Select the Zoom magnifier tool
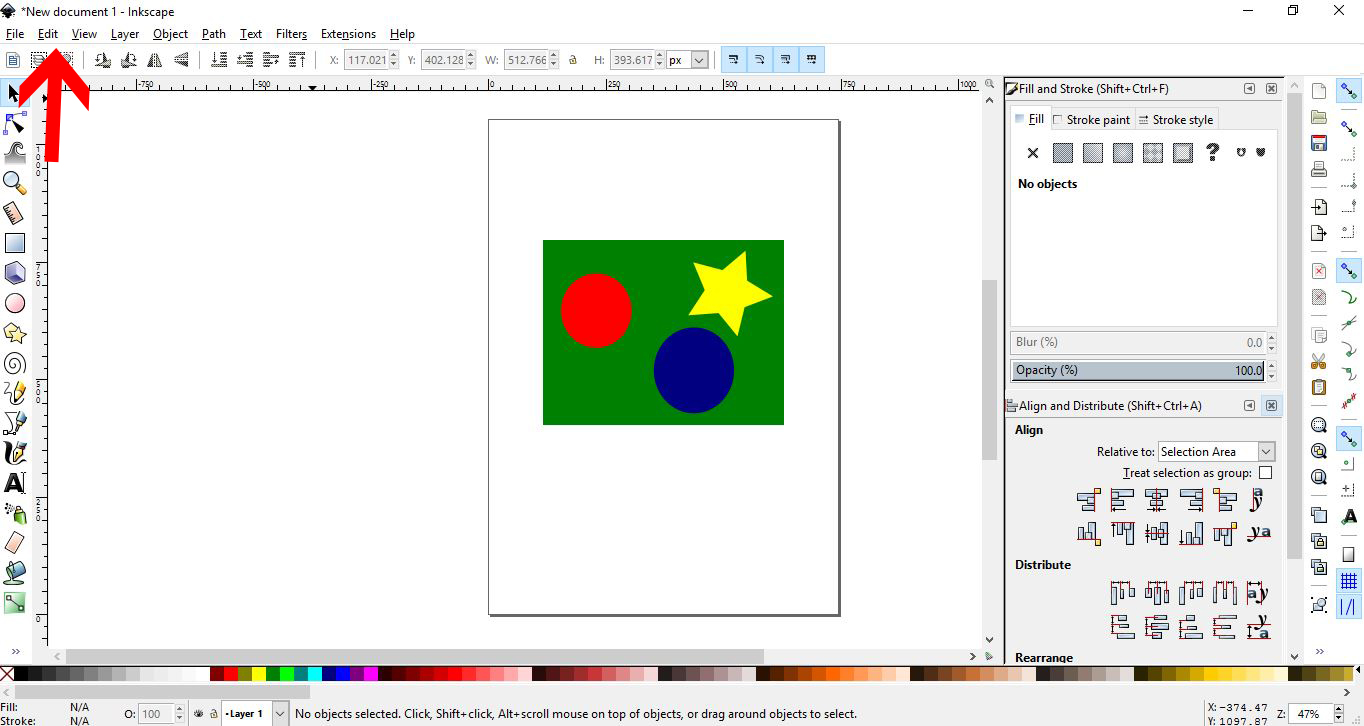Screen dimensions: 1364x726 point(15,183)
